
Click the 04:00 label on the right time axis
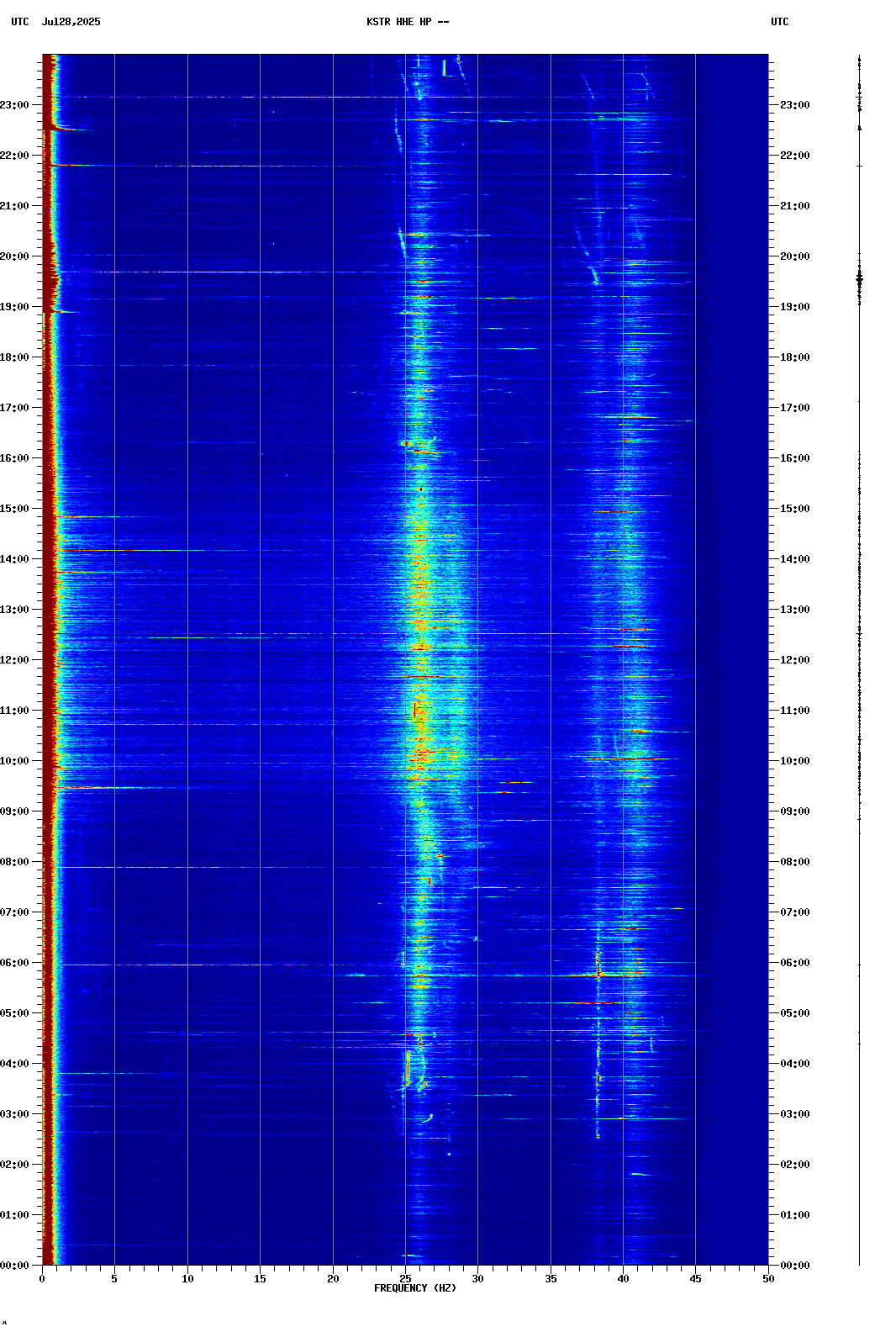point(795,1064)
